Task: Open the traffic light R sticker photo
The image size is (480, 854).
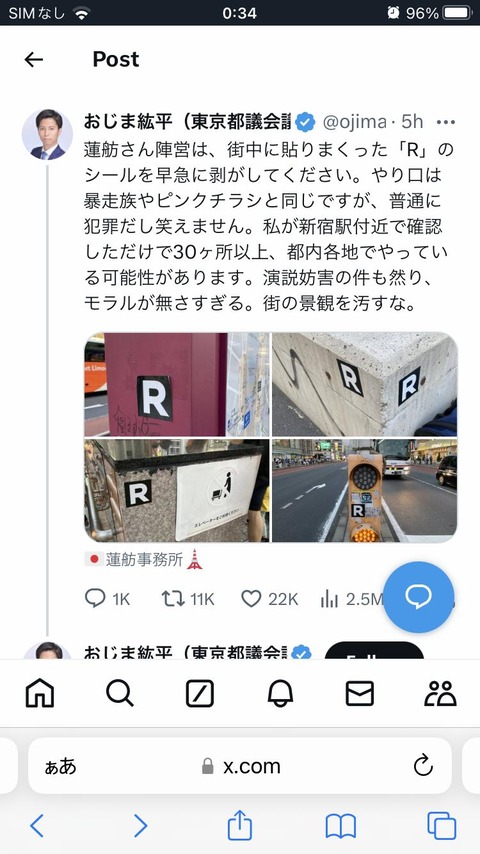Action: [364, 491]
